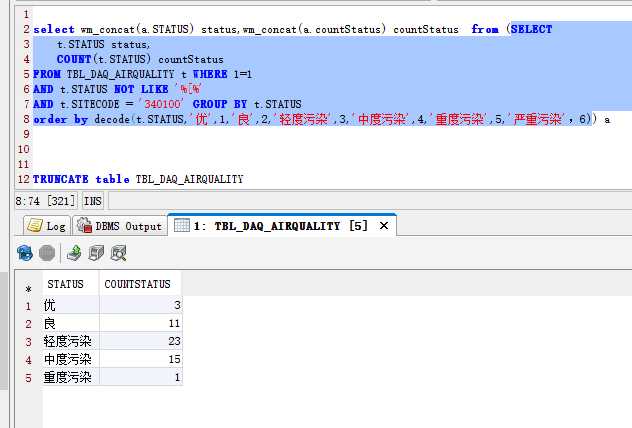
Task: Click the gray stop icon in the grid toolbar
Action: [47, 253]
